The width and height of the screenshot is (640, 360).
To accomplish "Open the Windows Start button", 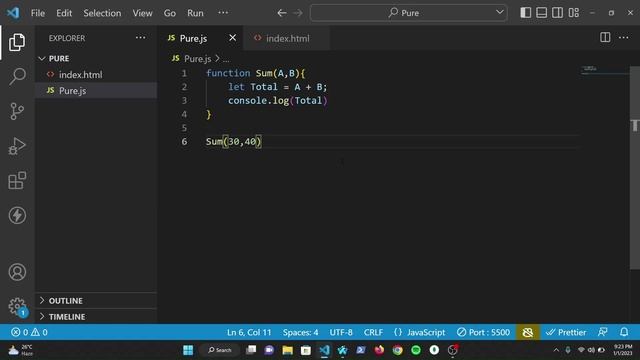I will tap(188, 350).
